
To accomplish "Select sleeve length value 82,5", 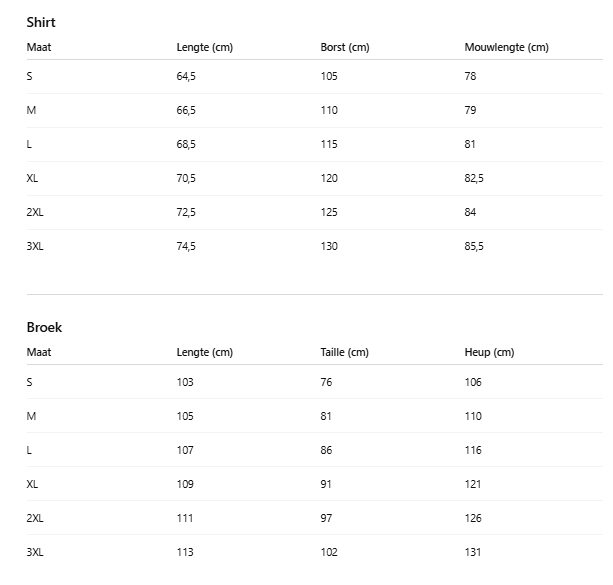I will click(x=474, y=178).
